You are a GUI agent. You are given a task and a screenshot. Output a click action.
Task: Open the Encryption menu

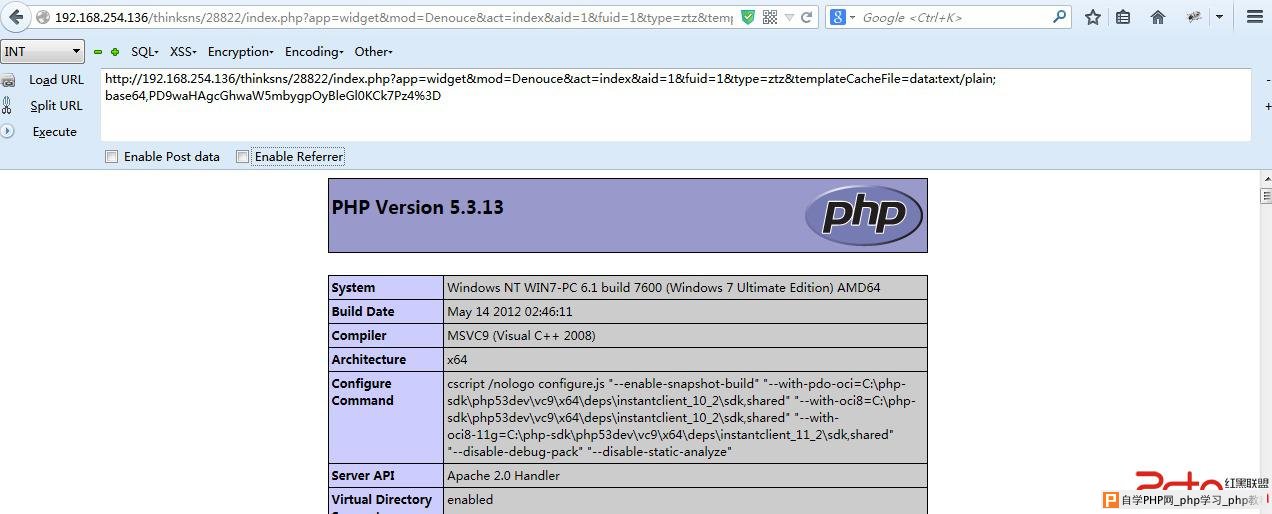click(x=241, y=52)
